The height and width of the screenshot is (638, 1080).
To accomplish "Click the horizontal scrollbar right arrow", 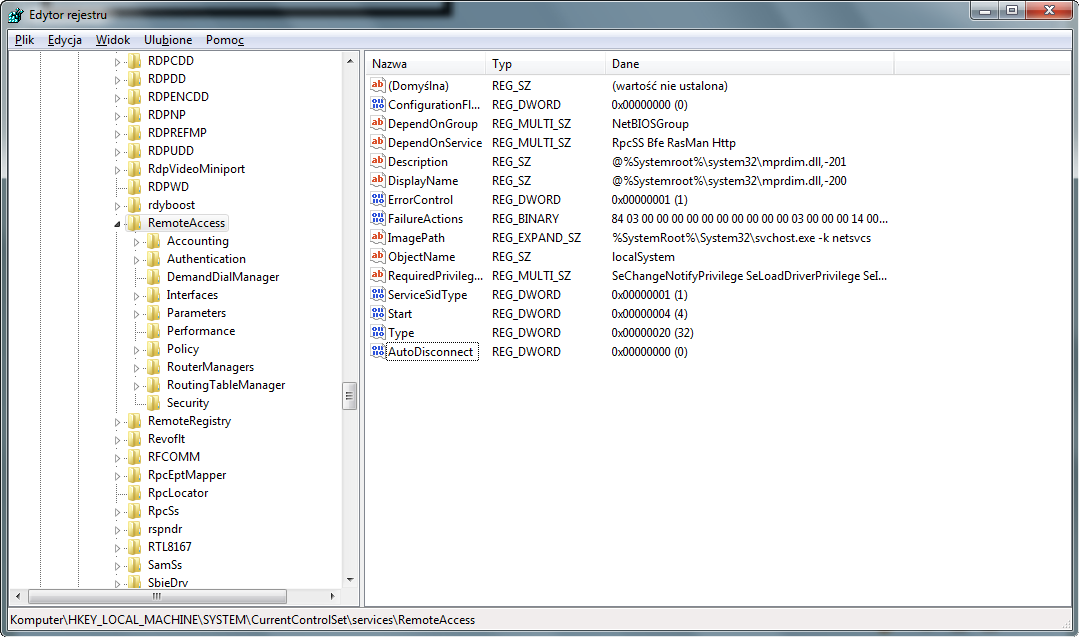I will coord(333,596).
